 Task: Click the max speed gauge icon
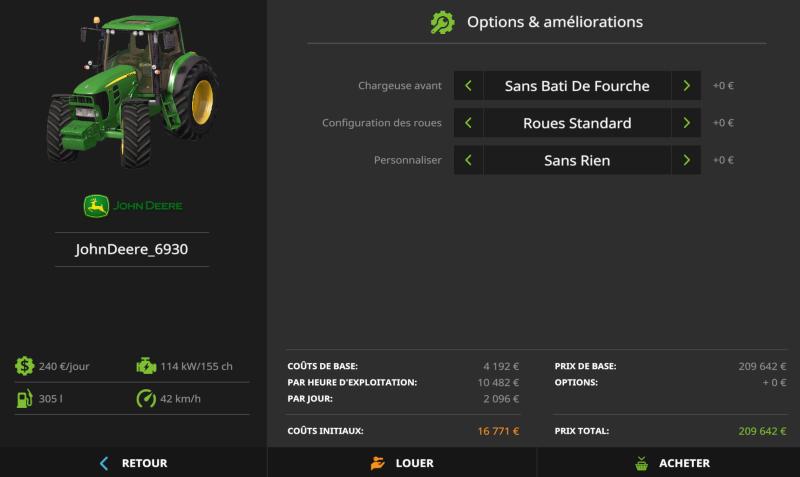(146, 399)
